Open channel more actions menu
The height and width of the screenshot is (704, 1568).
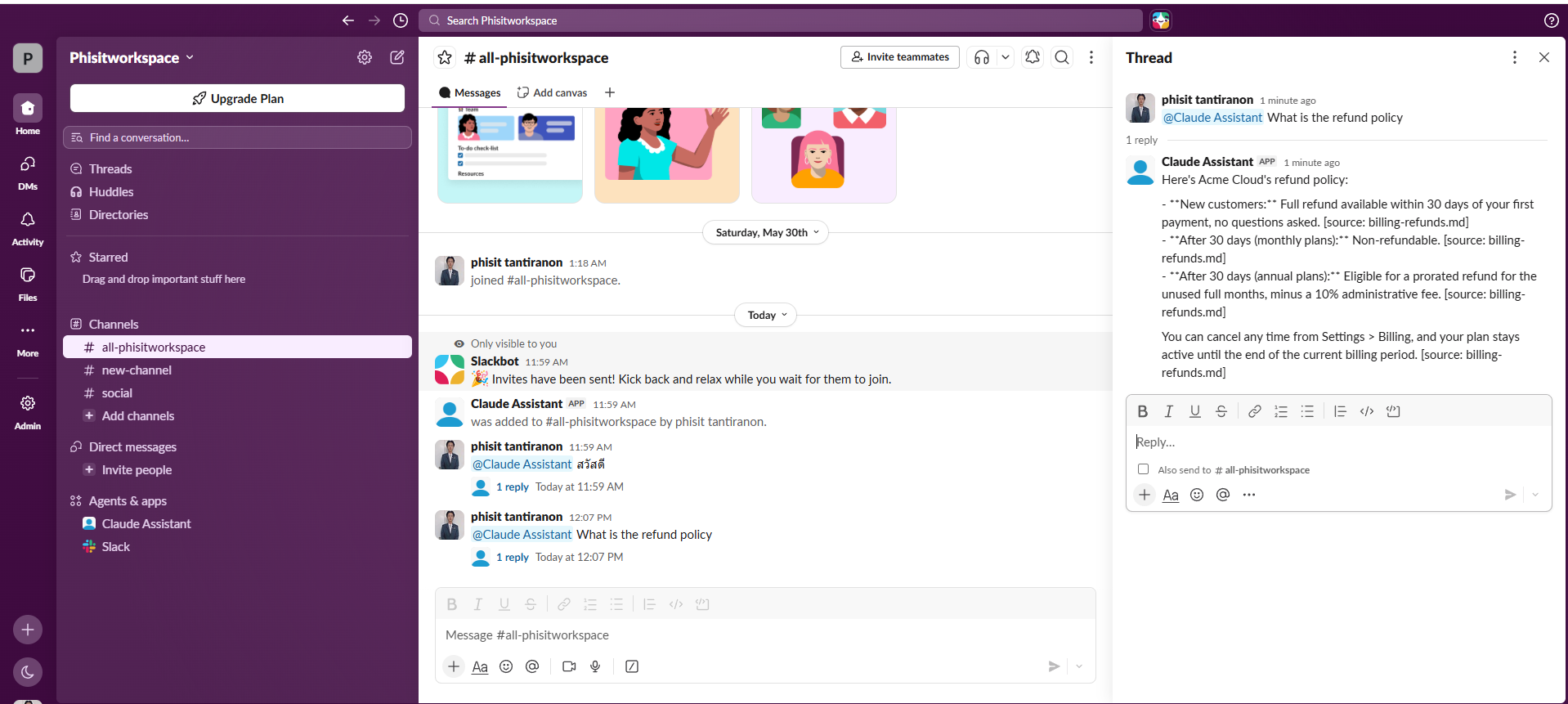click(1091, 57)
